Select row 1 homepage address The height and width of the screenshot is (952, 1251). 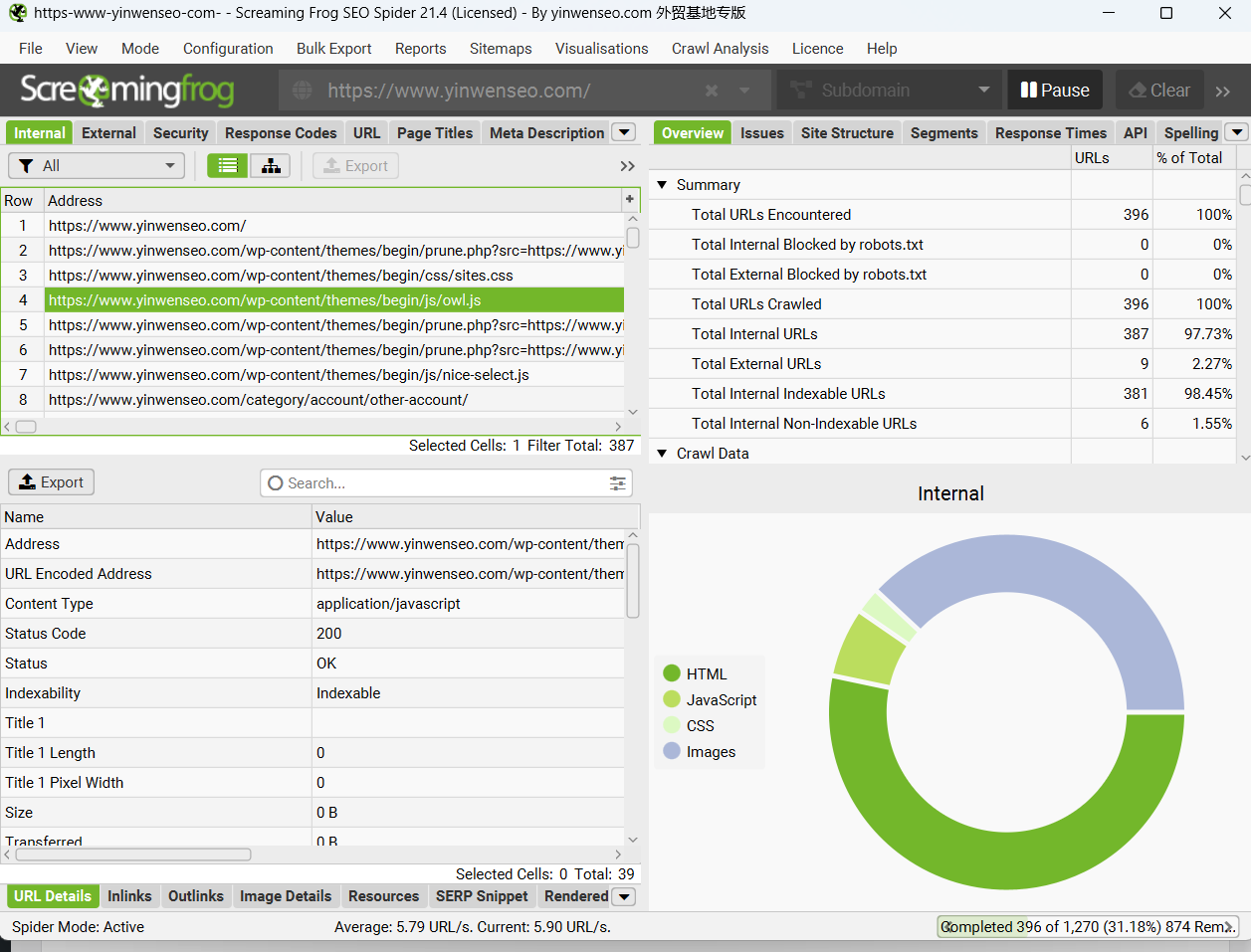[x=334, y=226]
